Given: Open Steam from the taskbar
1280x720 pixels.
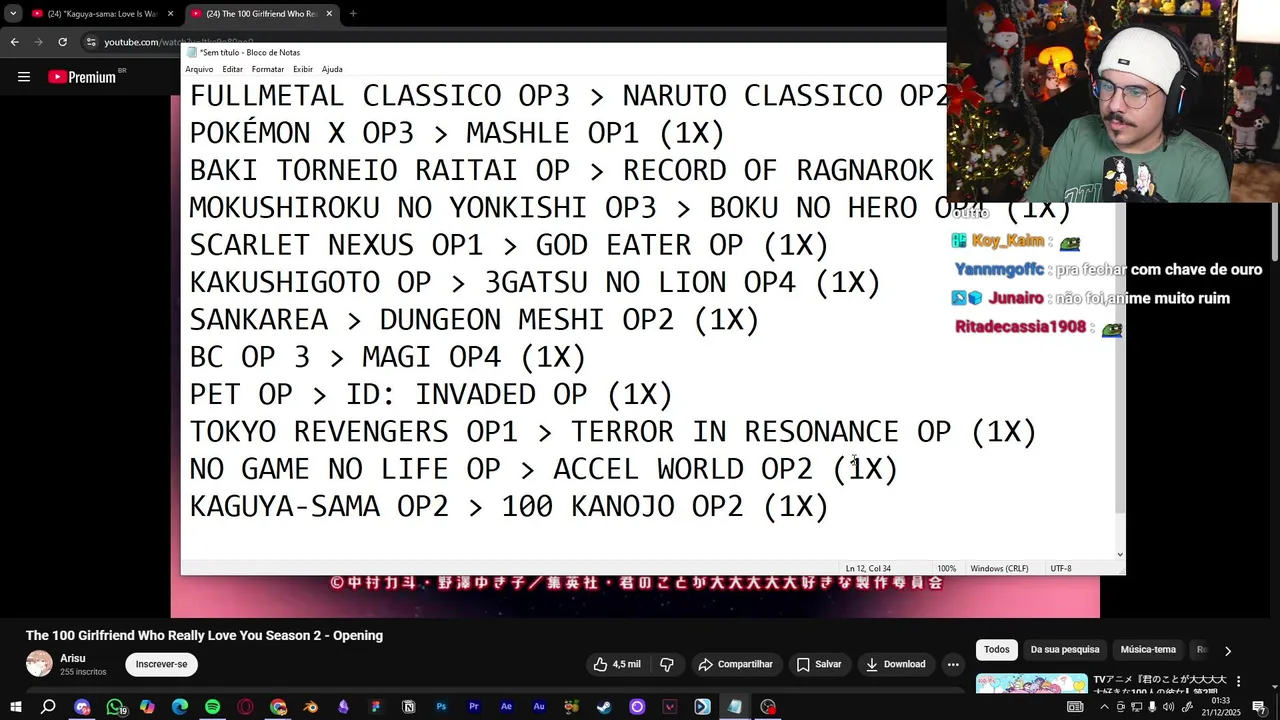Looking at the screenshot, I should coord(604,707).
